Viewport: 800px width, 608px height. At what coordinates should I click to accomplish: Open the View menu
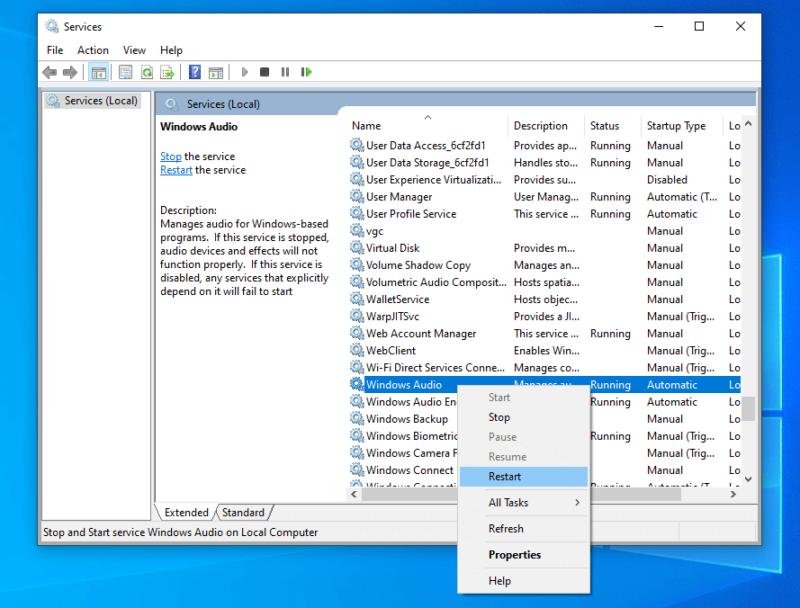point(134,50)
